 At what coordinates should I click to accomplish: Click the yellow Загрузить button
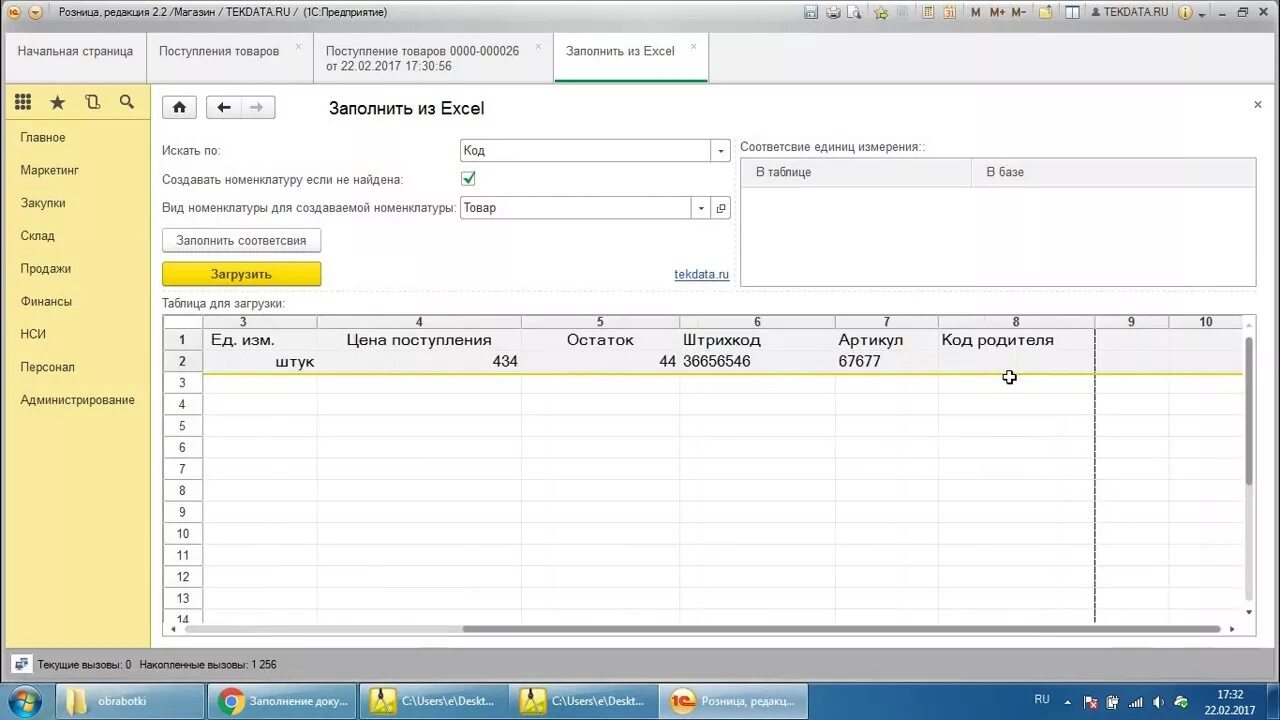[x=242, y=274]
